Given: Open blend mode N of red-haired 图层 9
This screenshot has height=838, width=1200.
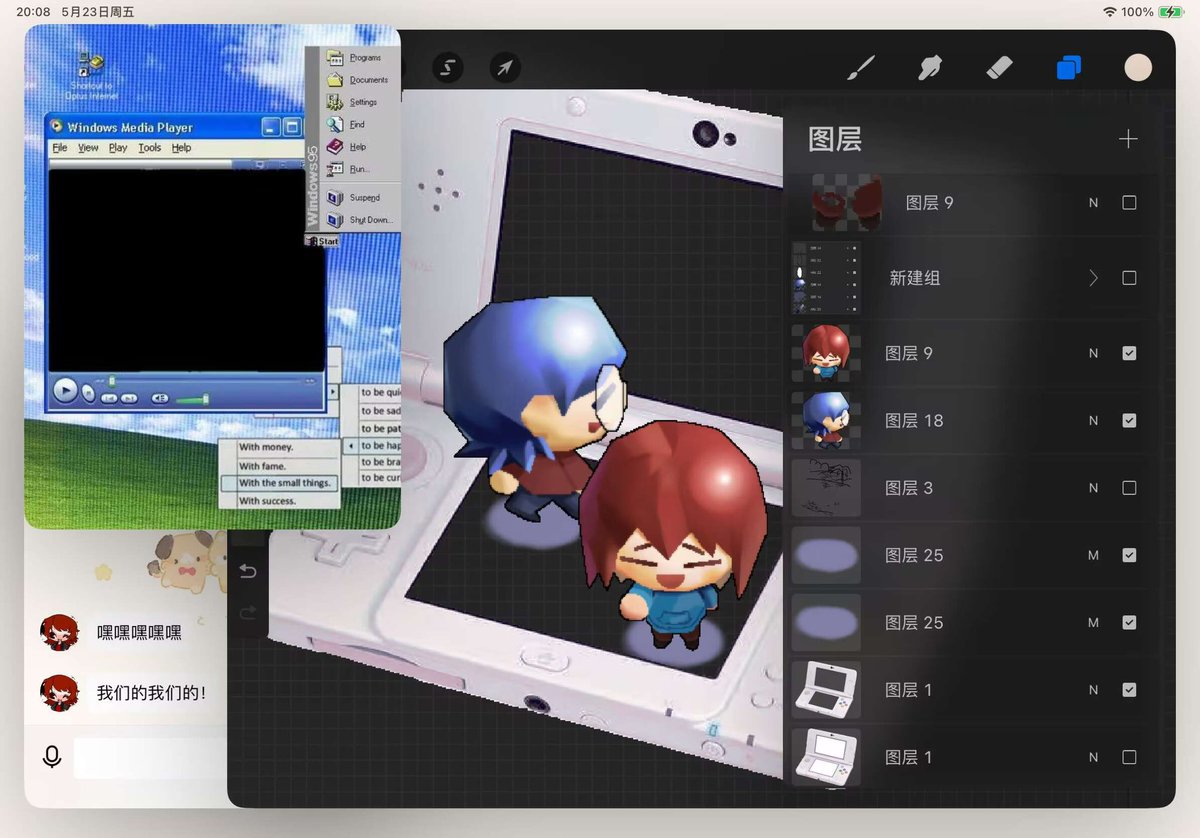Looking at the screenshot, I should 1093,353.
